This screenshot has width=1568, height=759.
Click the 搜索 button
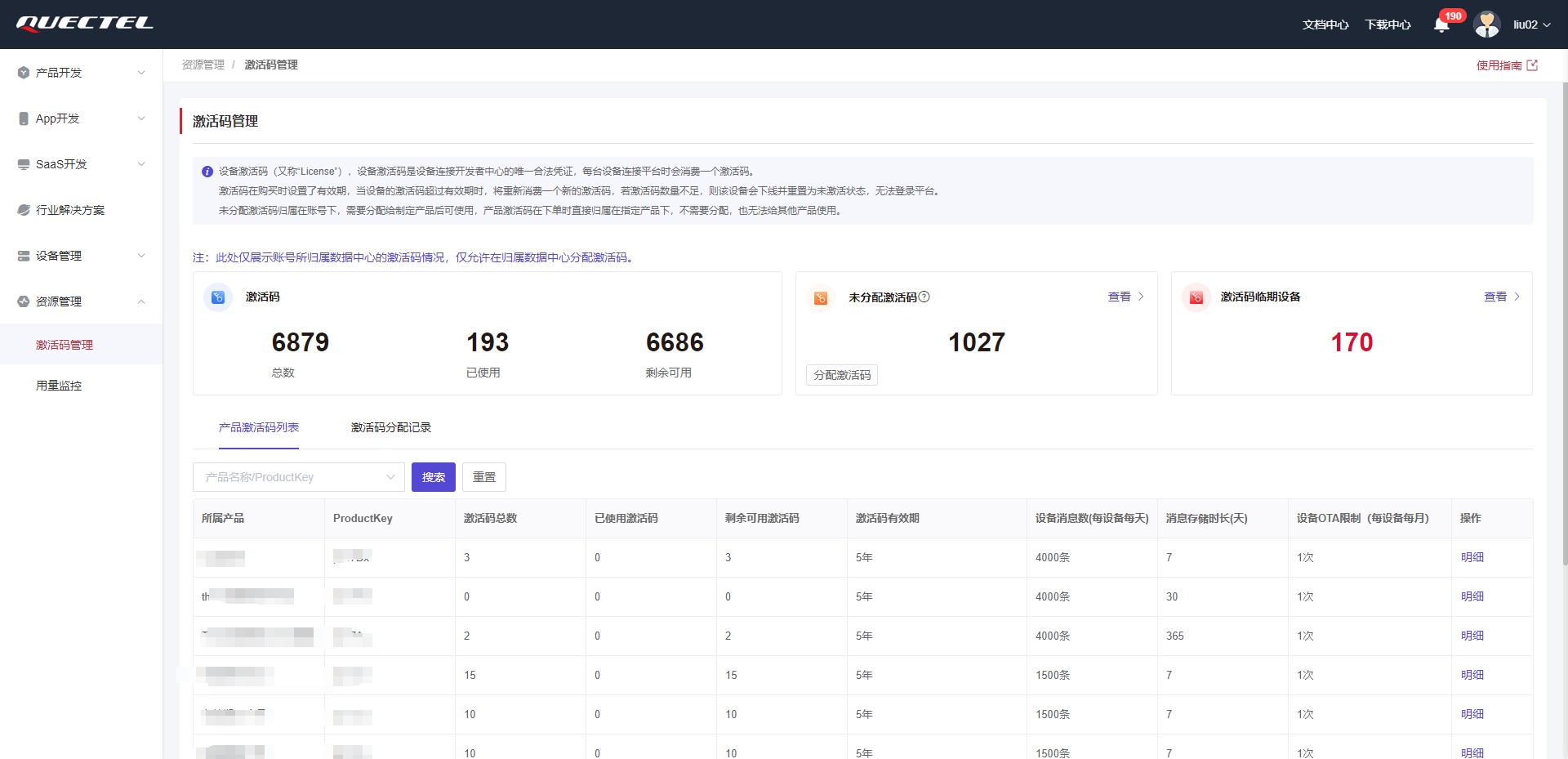[x=434, y=477]
